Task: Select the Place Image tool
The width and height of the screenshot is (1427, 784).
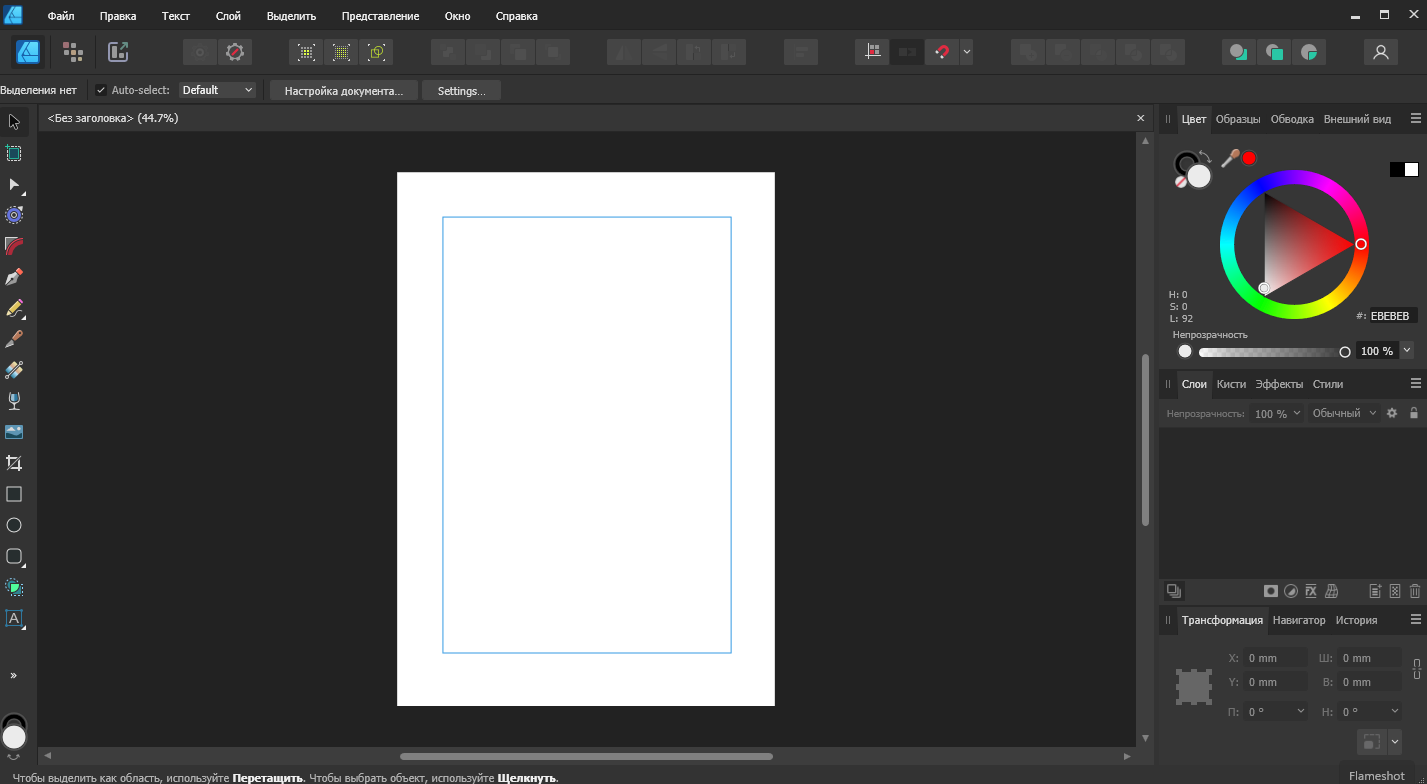Action: tap(14, 432)
